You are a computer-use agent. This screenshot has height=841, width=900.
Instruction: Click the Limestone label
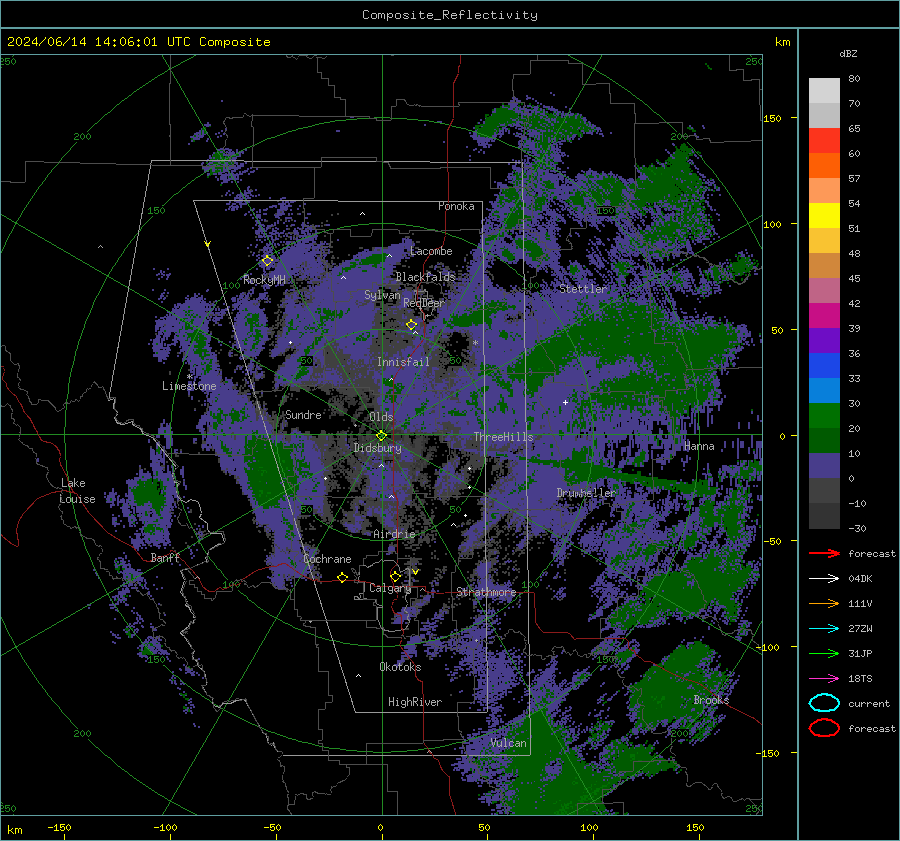point(189,386)
